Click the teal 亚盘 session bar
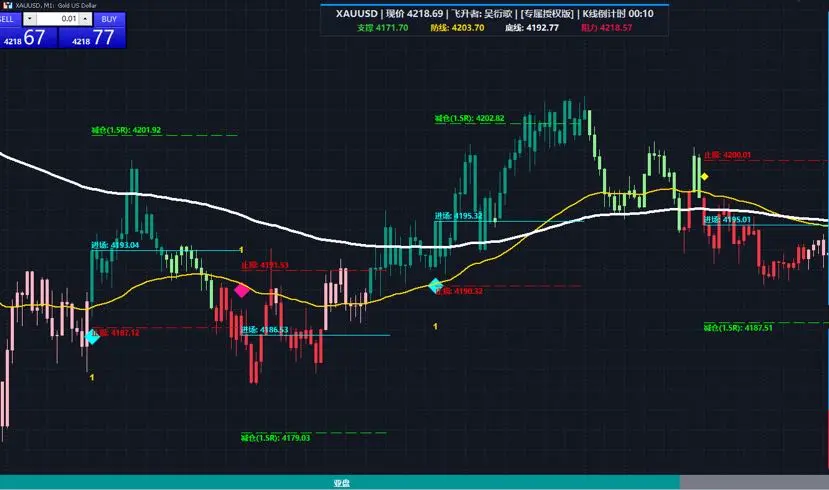 pos(340,482)
